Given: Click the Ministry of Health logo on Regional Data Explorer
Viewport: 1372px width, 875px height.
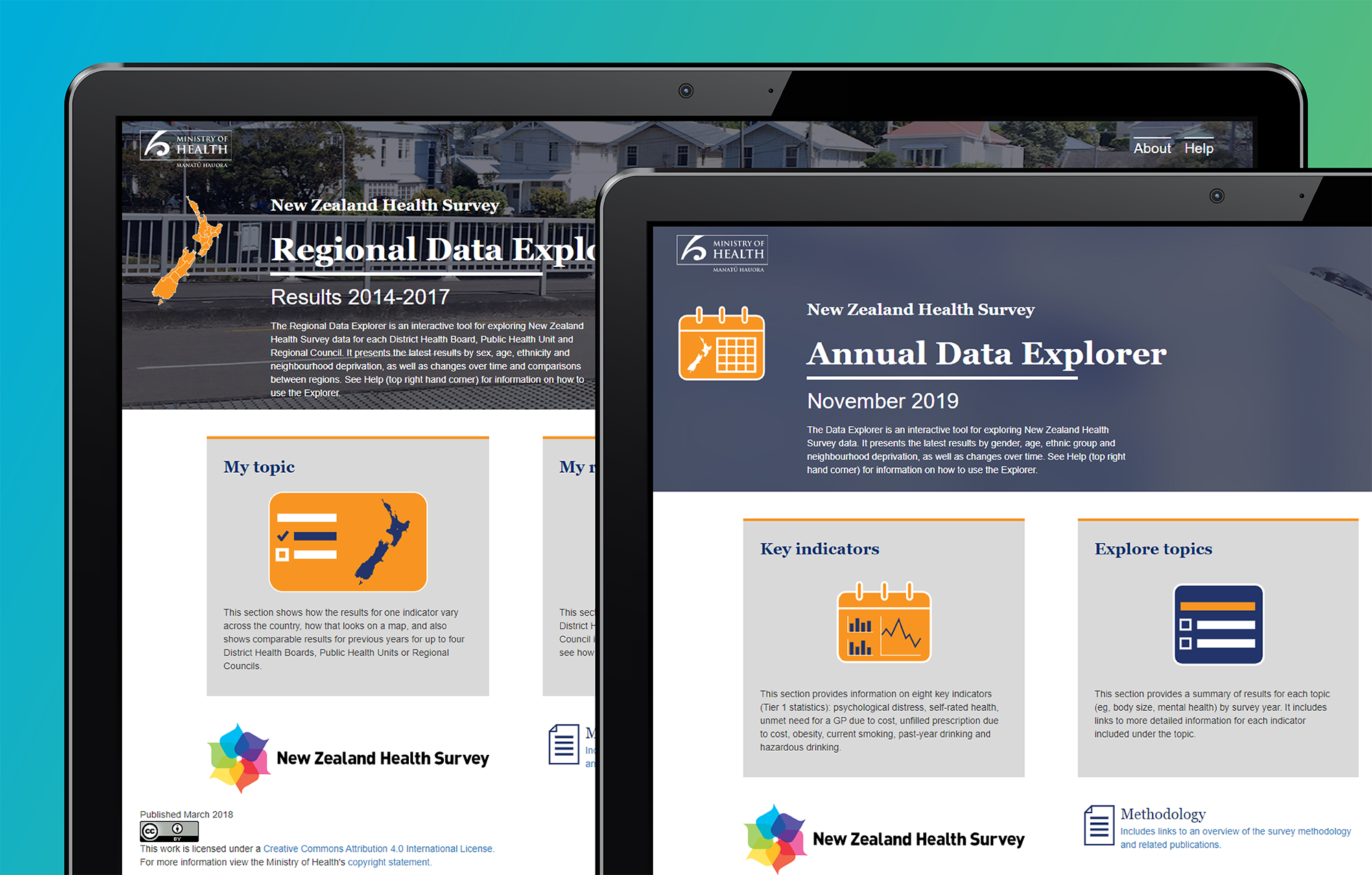Looking at the screenshot, I should point(185,147).
